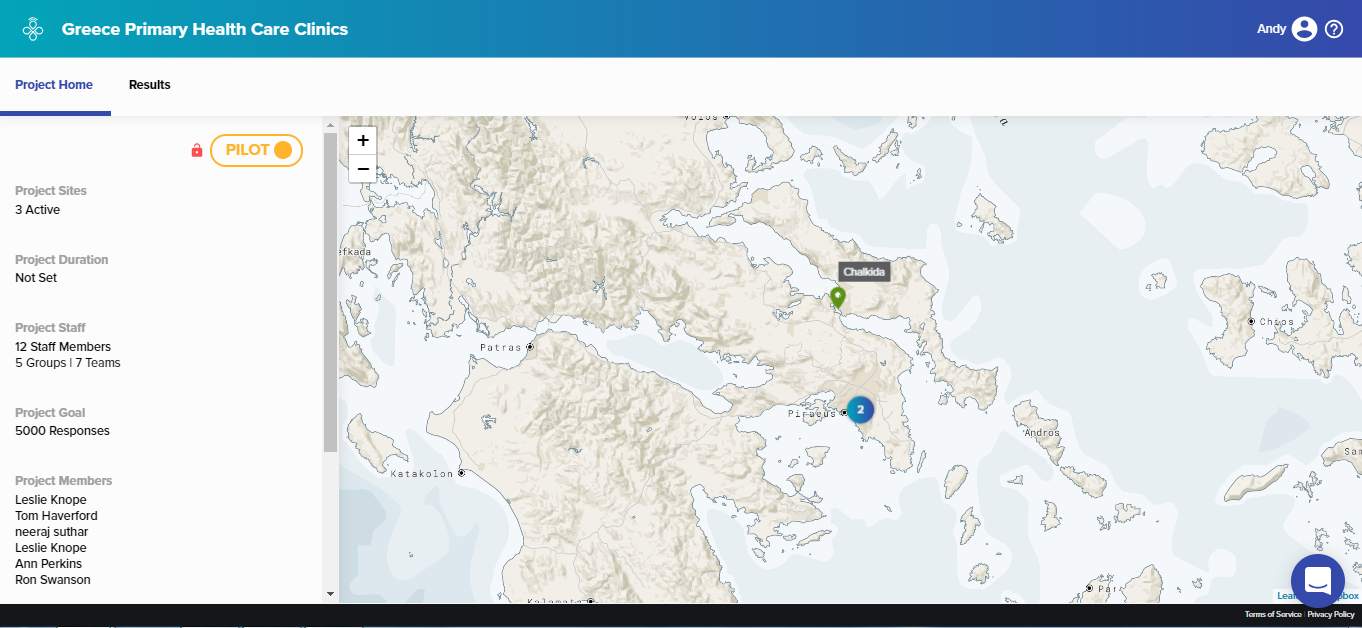Click the sidebar scrollbar thumb
Image resolution: width=1362 pixels, height=628 pixels.
331,292
